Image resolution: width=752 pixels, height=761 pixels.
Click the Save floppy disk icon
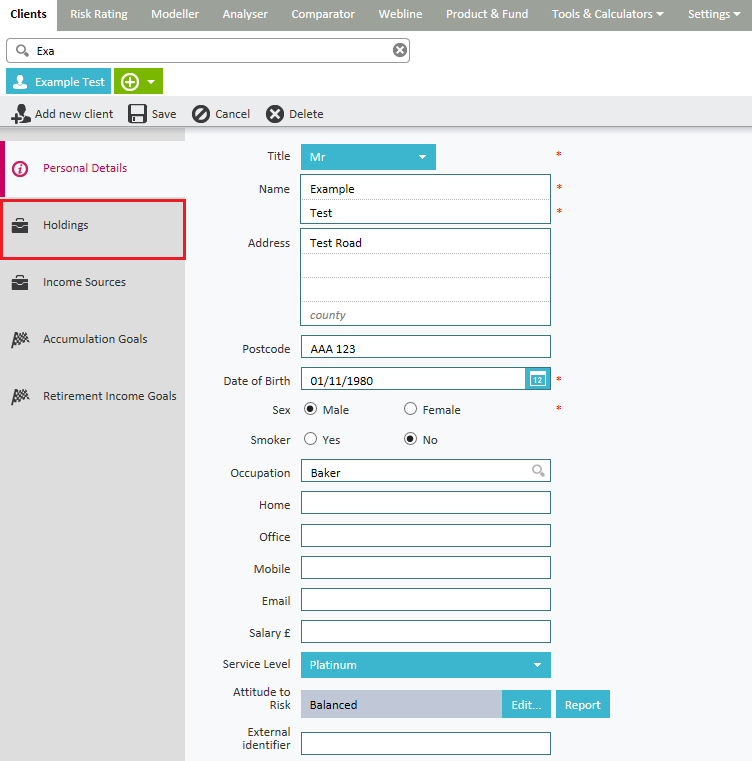click(x=137, y=114)
